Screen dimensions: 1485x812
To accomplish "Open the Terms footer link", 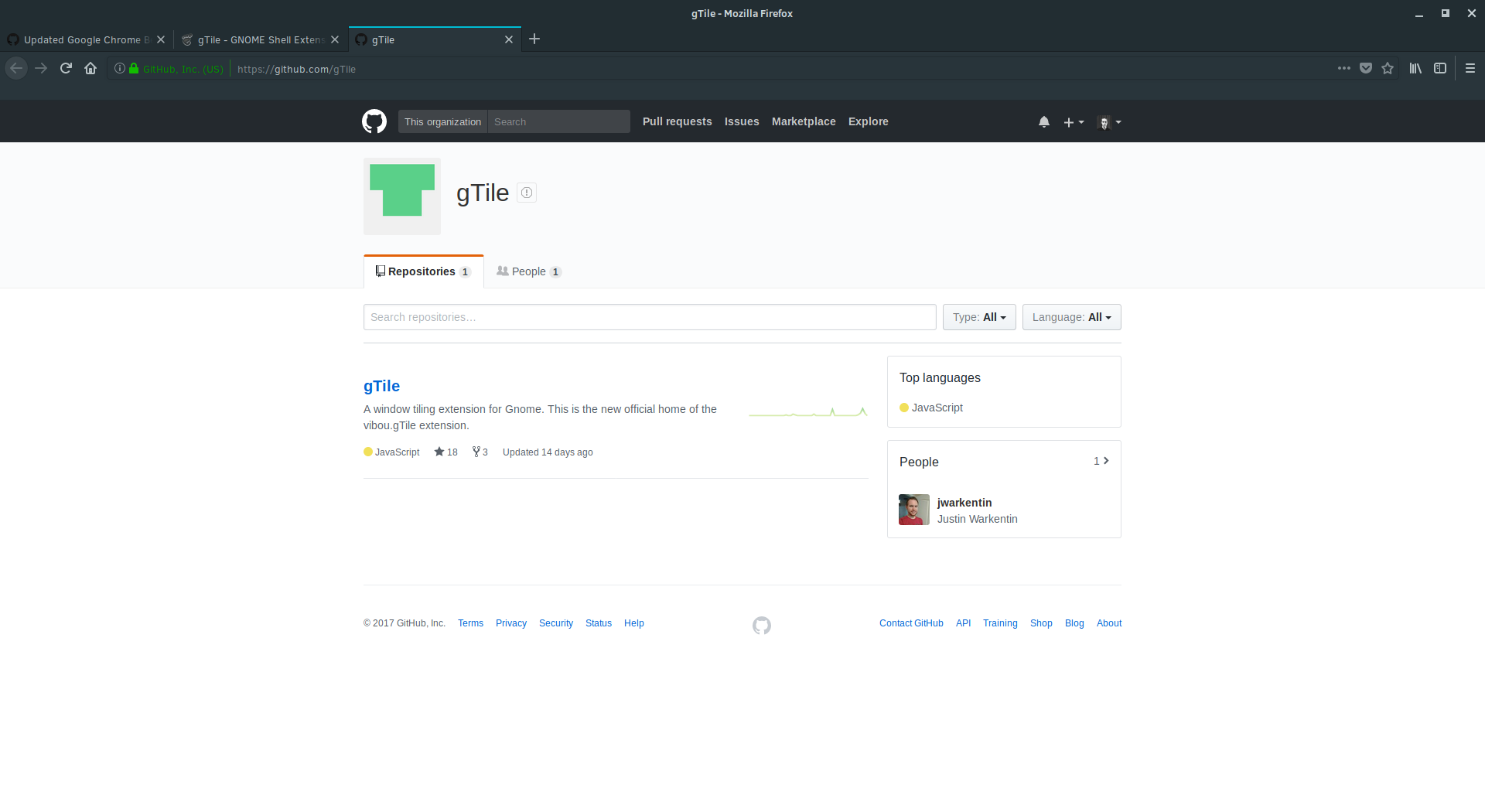I will click(470, 623).
